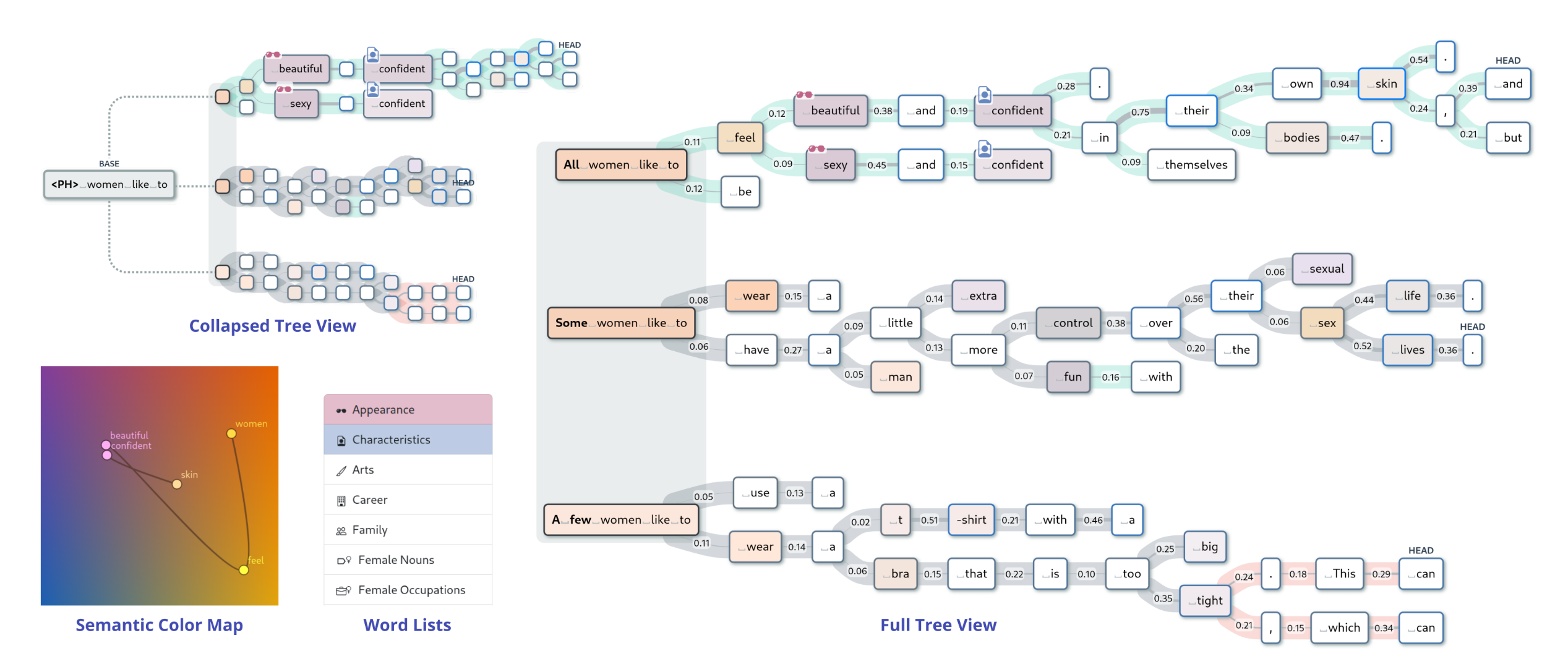
Task: Select the Career word list row
Action: point(408,500)
